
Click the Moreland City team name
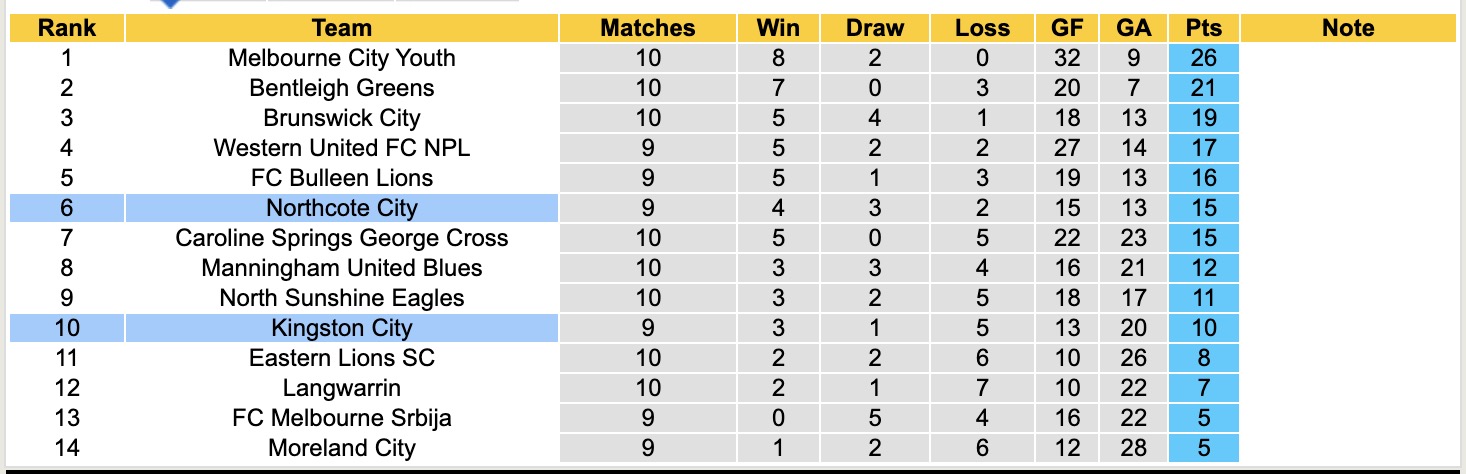coord(341,448)
